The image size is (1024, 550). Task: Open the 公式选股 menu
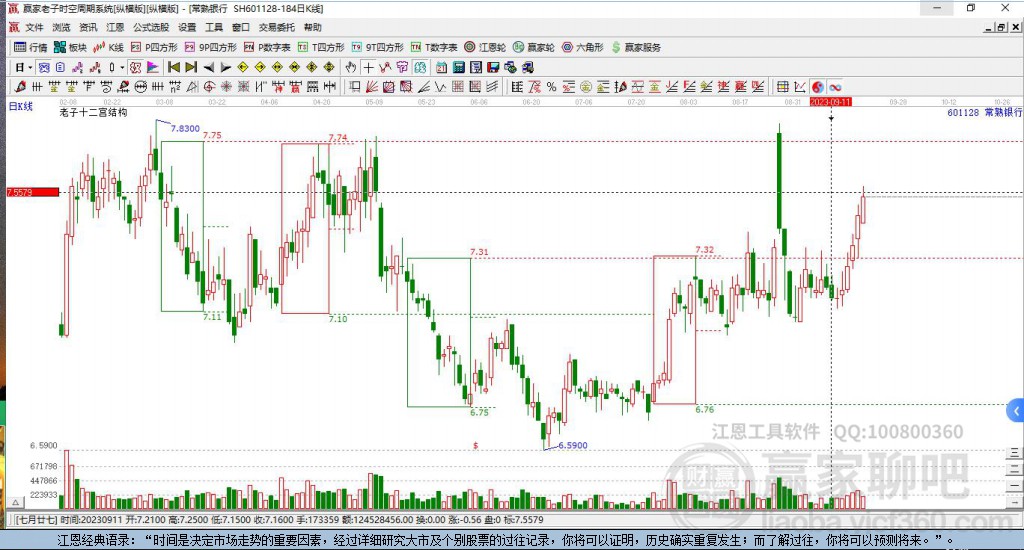pyautogui.click(x=151, y=27)
